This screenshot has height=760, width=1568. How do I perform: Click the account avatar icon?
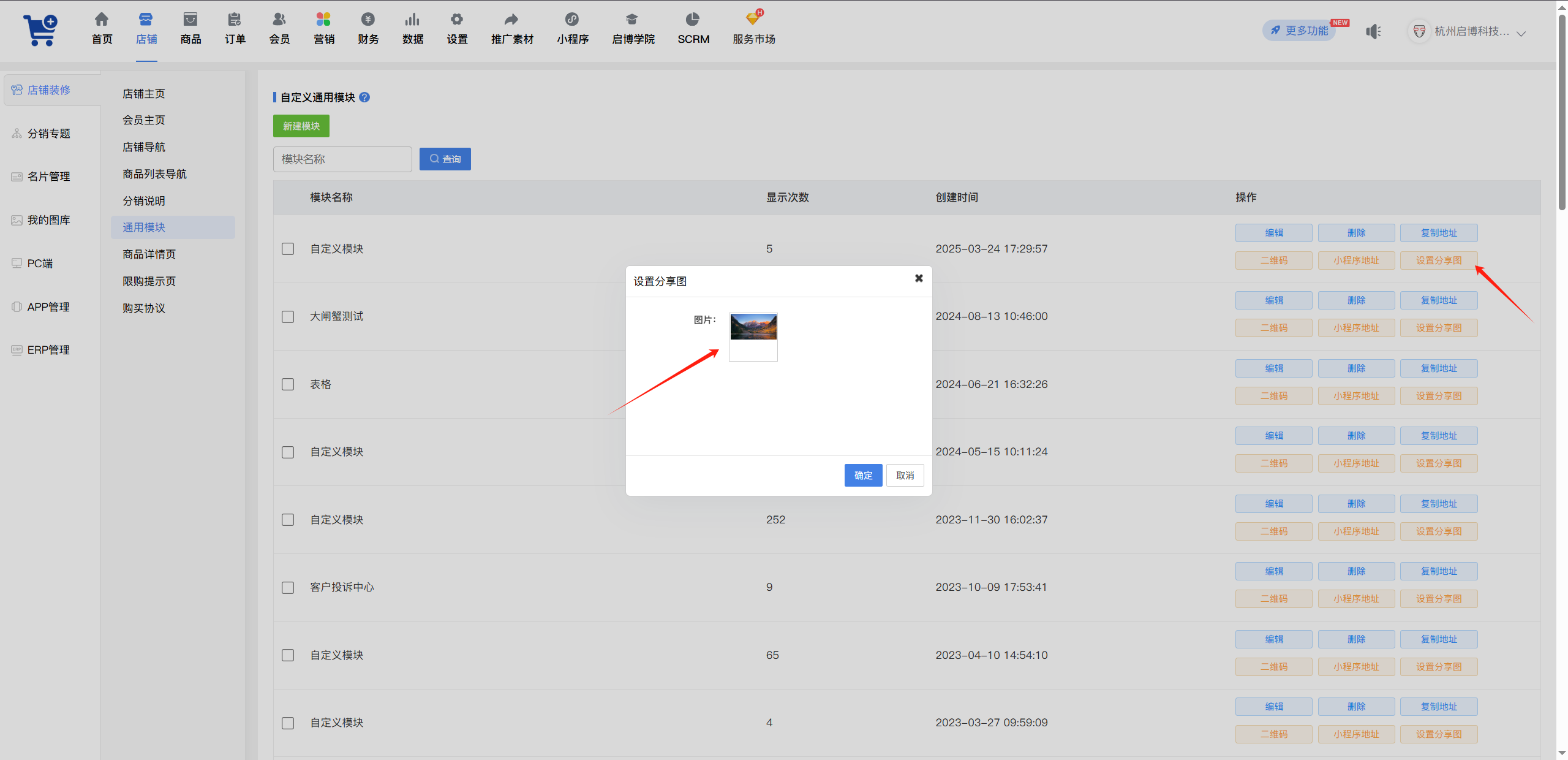click(x=1419, y=31)
